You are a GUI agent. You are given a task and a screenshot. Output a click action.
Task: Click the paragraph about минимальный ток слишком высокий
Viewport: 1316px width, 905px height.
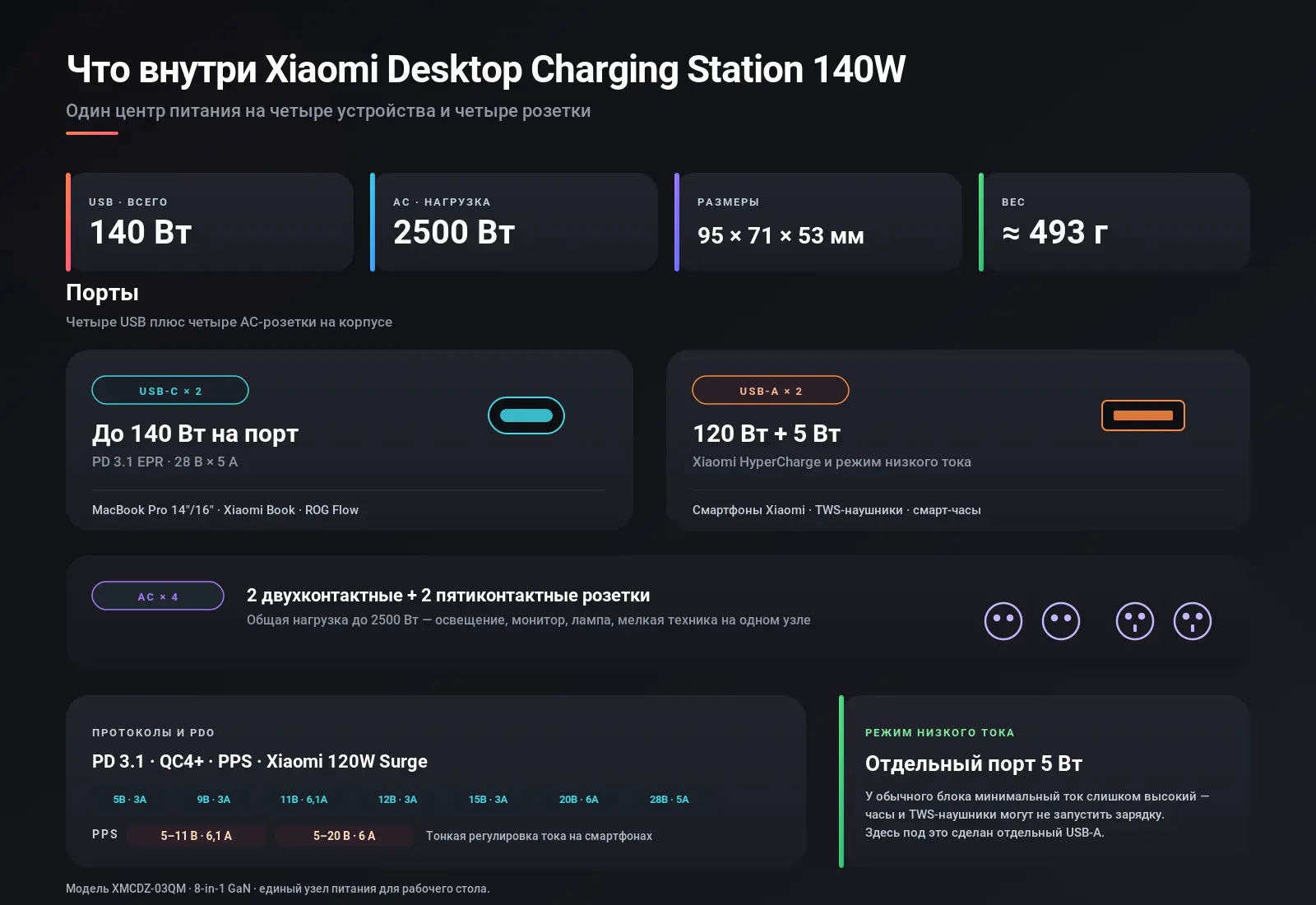1037,814
